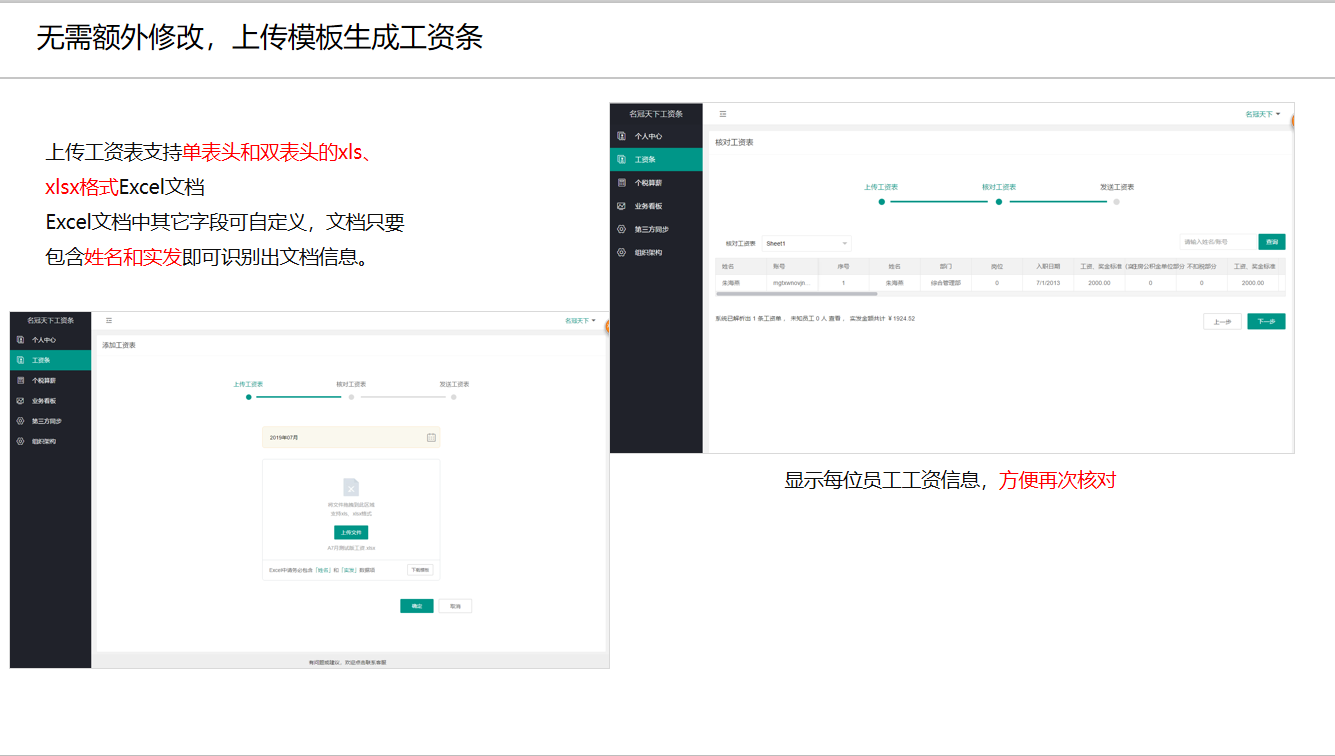Click the 2019年07月 month field
Screen dimensions: 1335x756
click(x=351, y=437)
